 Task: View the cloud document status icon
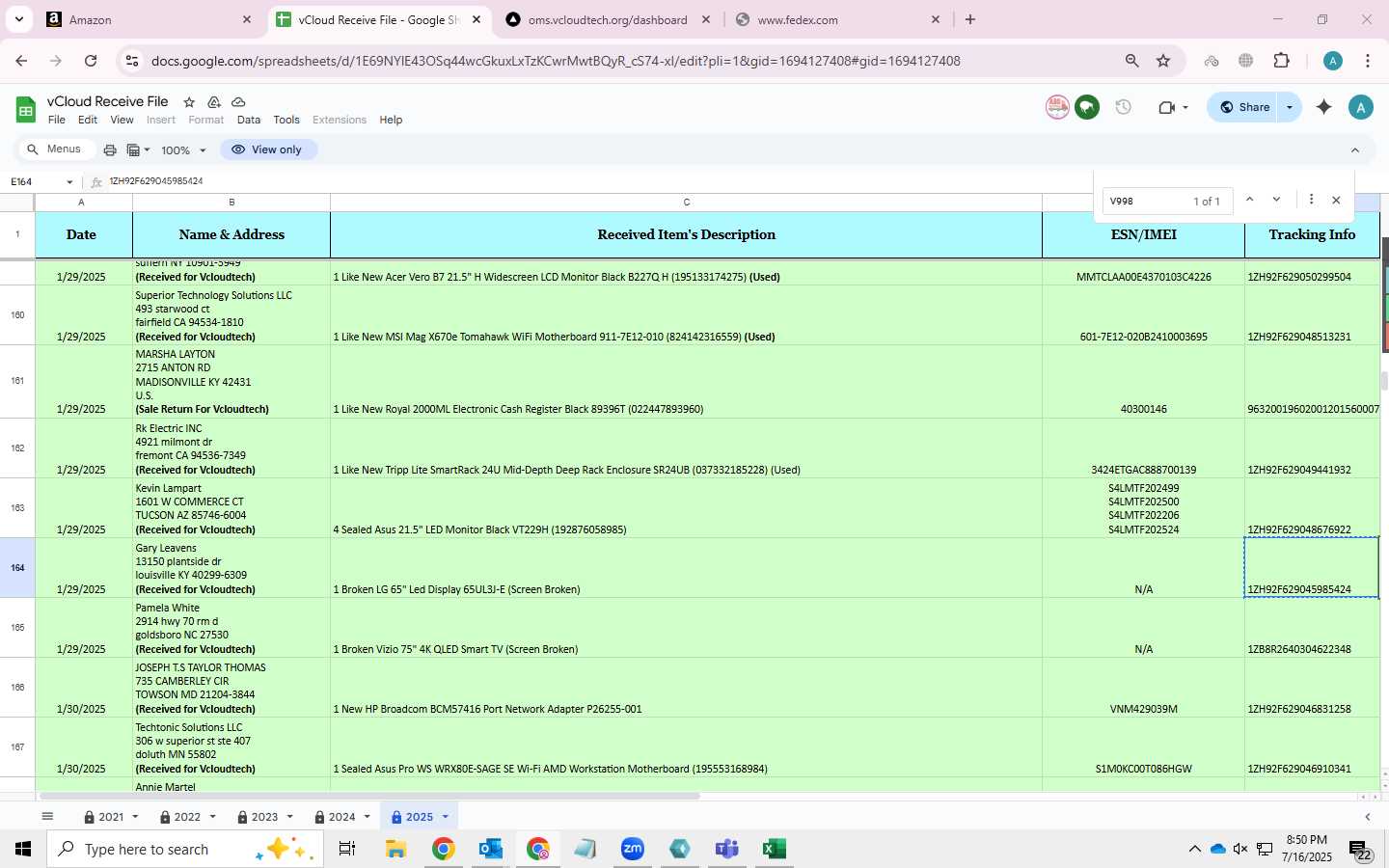[238, 102]
